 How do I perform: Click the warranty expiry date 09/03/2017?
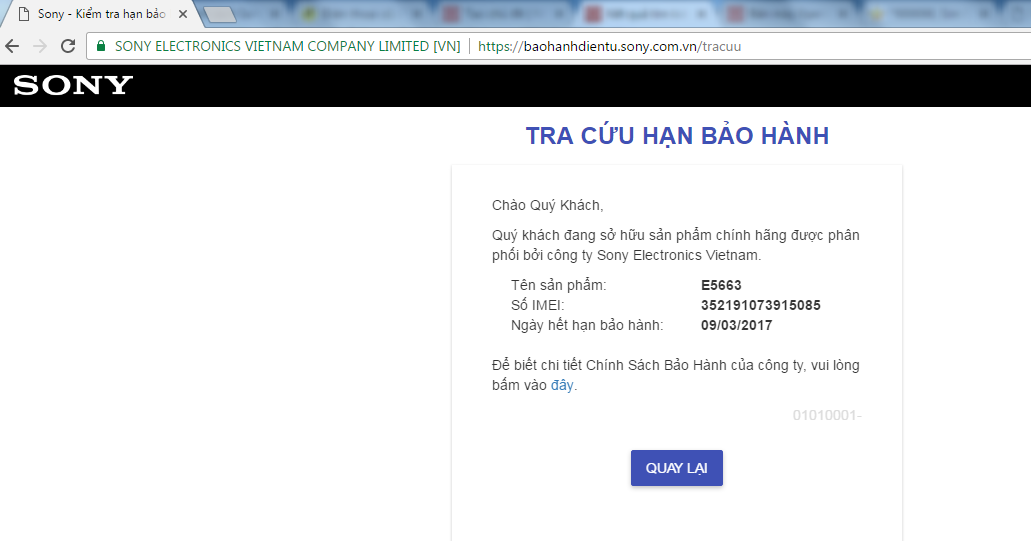(736, 325)
